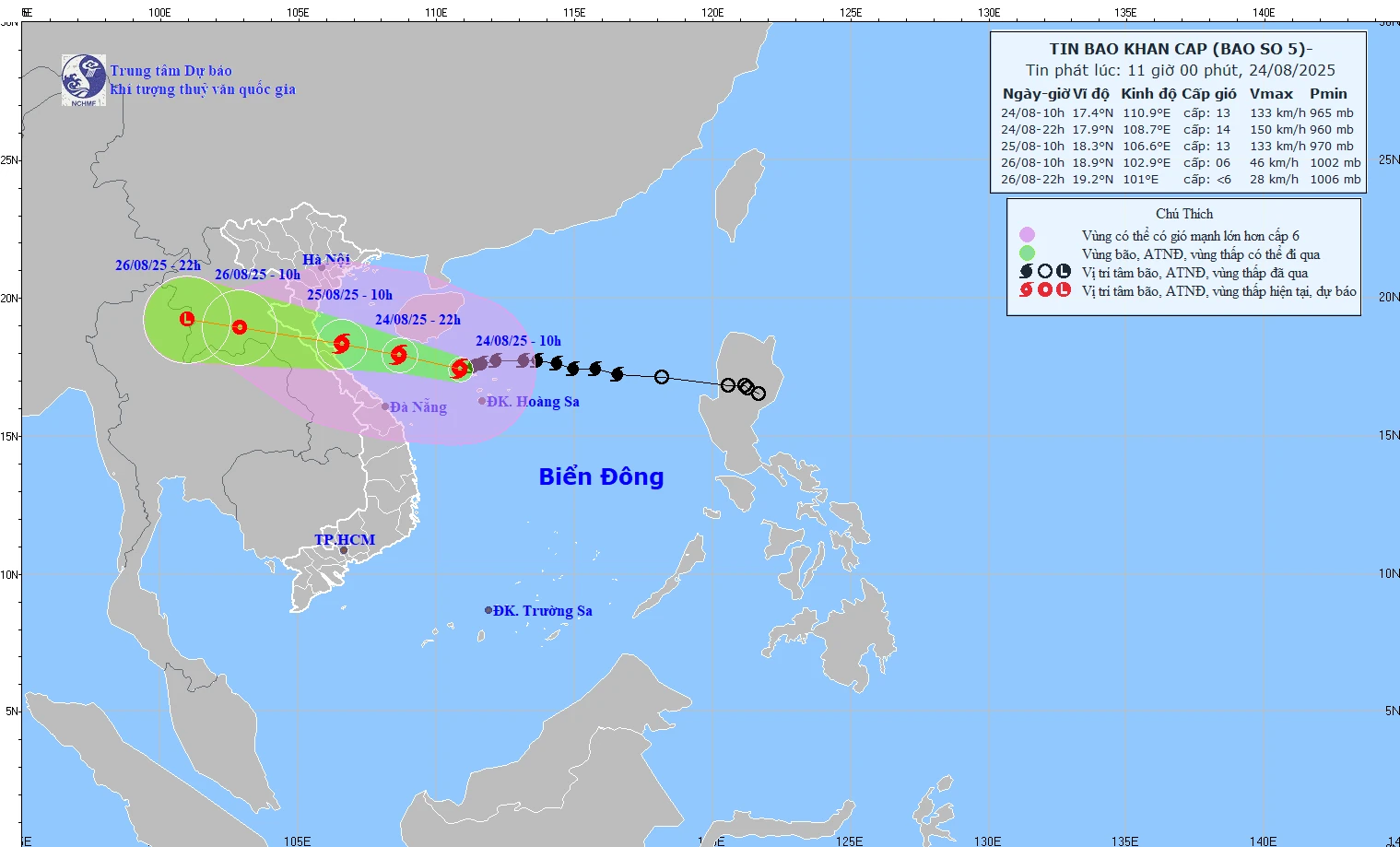Select the red storm forecast icon for 25/08/25 - 10h
This screenshot has height=847, width=1400.
point(341,344)
